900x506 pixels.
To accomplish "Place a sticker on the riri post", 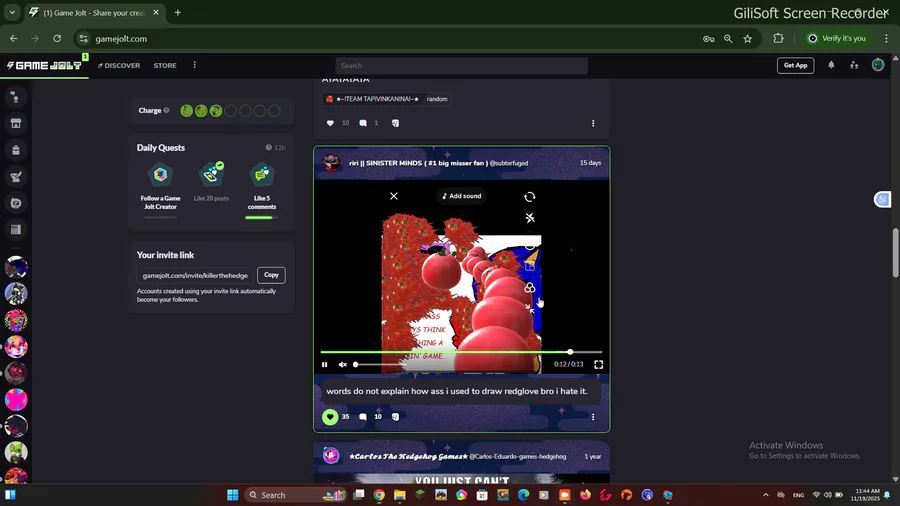I will (395, 417).
